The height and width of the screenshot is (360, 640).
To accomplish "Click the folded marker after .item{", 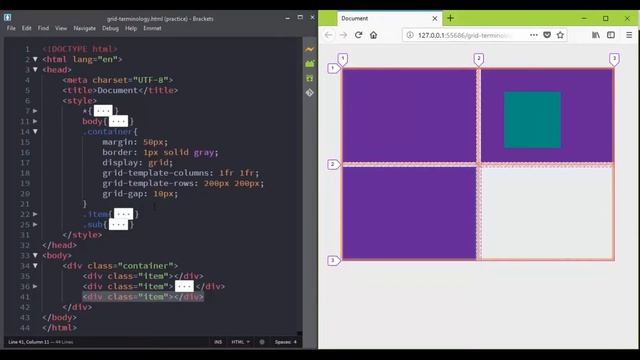I will pos(123,214).
